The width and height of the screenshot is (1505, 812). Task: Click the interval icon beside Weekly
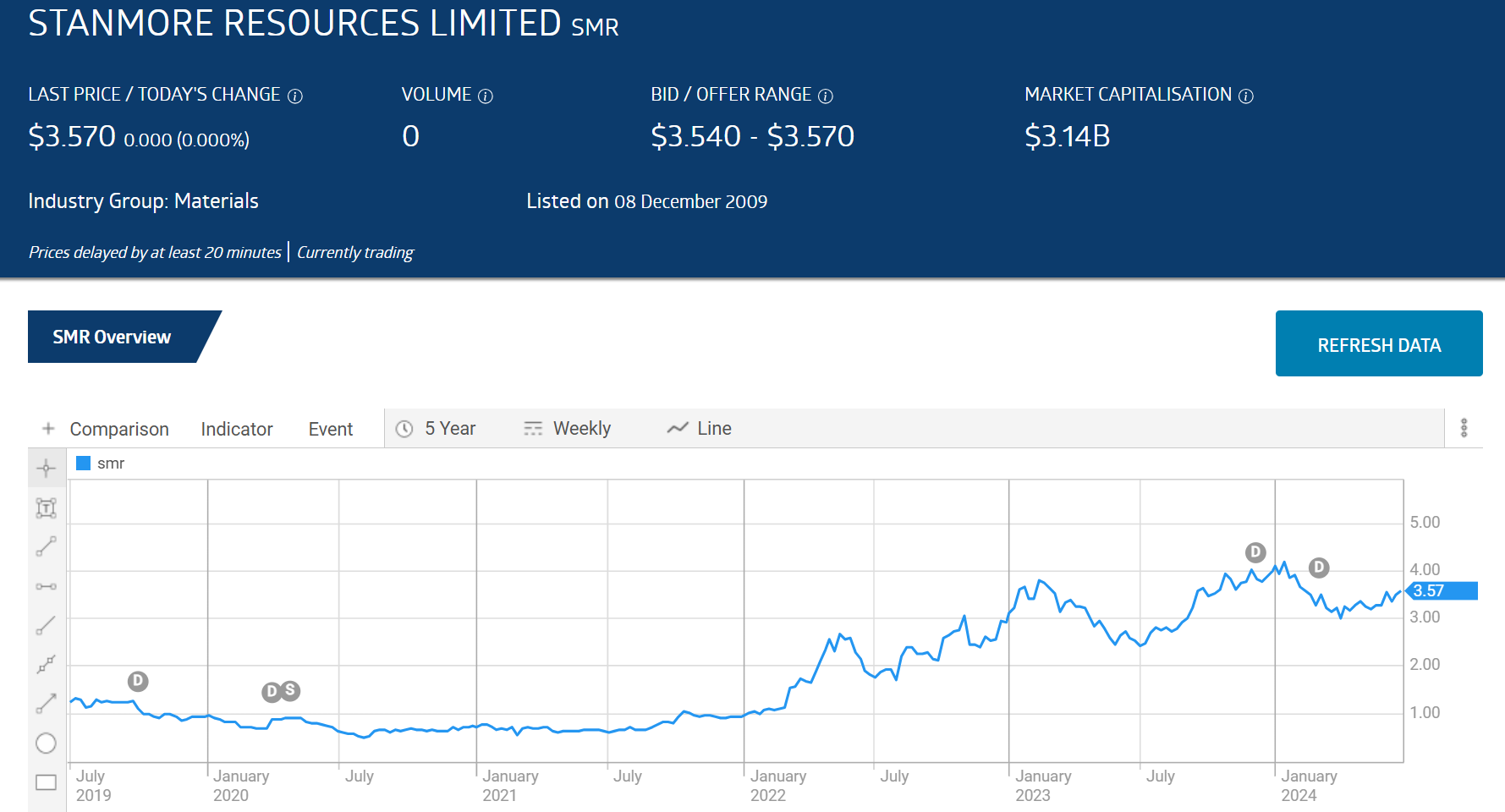(x=533, y=429)
